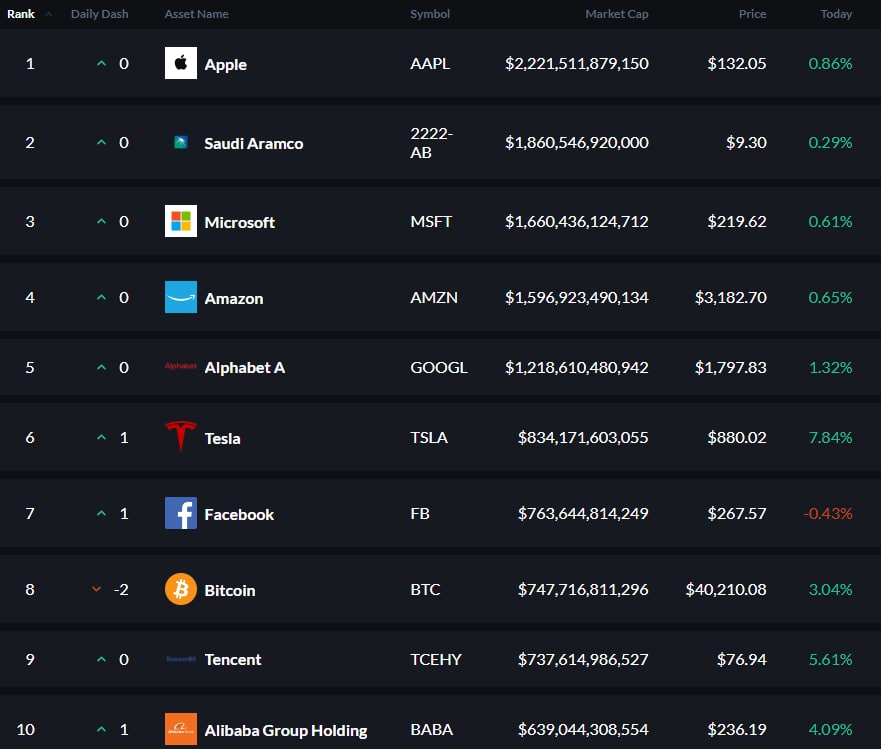Click the Facebook logo icon

coord(181,514)
